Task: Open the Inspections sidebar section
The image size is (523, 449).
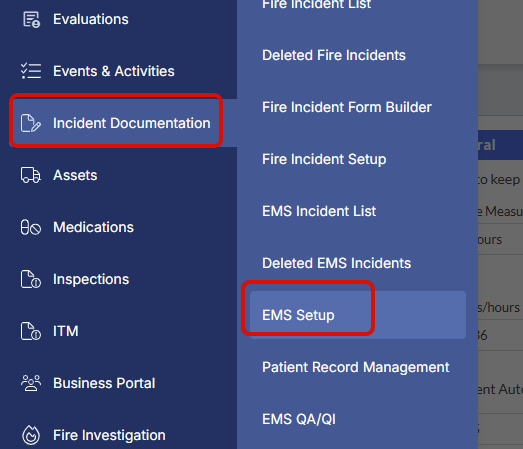Action: [91, 279]
